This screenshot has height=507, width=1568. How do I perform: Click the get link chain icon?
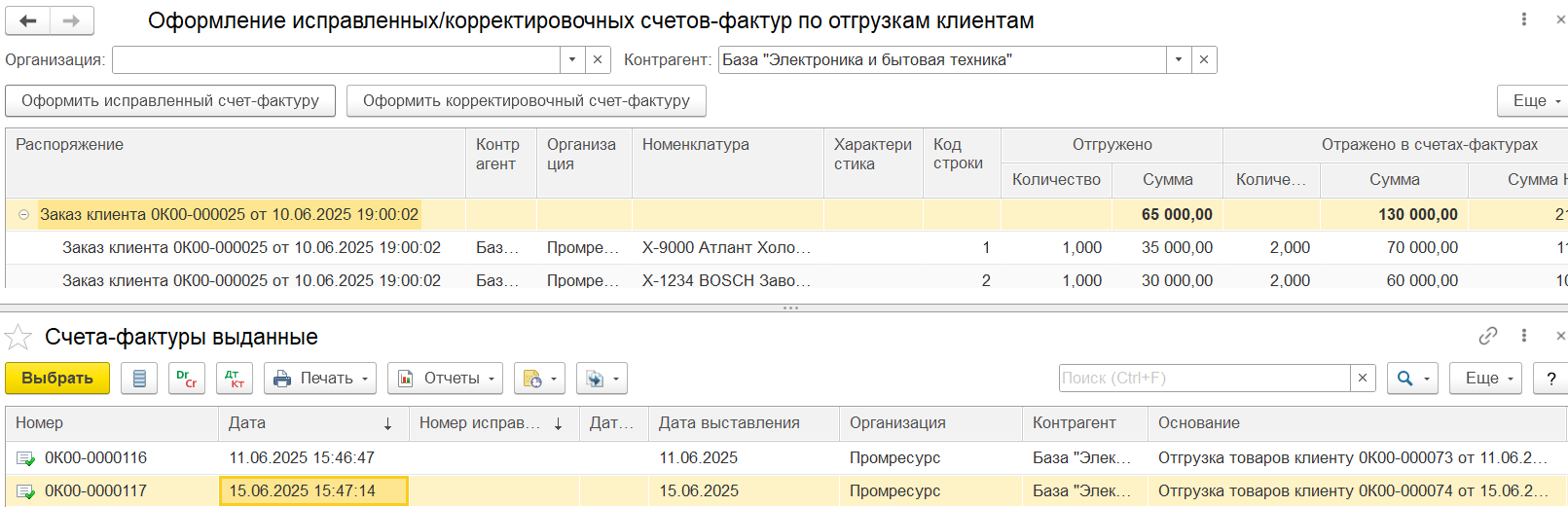click(1488, 336)
